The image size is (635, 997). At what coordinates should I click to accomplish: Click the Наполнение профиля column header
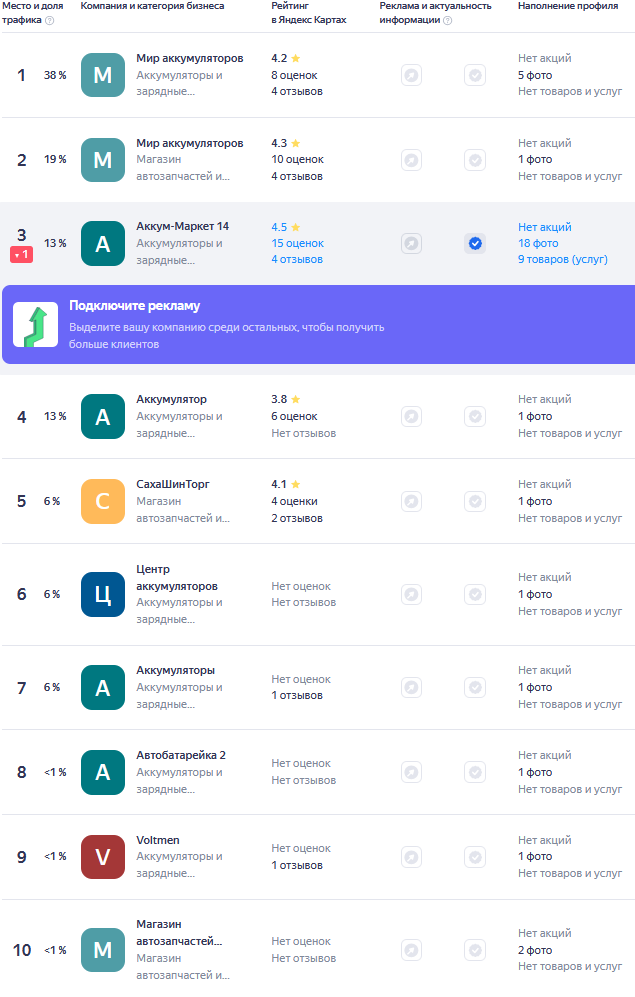[x=568, y=6]
